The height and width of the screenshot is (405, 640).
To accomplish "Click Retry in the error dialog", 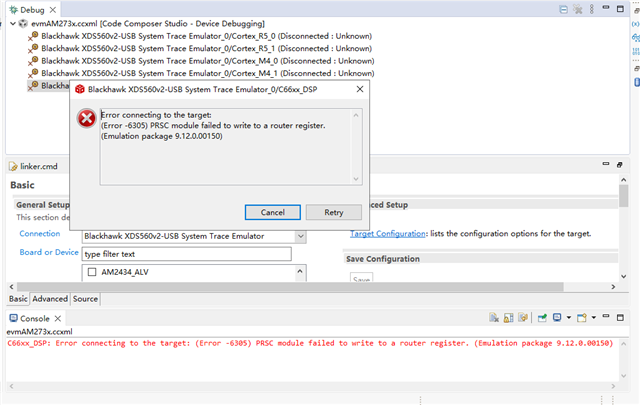I will pos(334,212).
